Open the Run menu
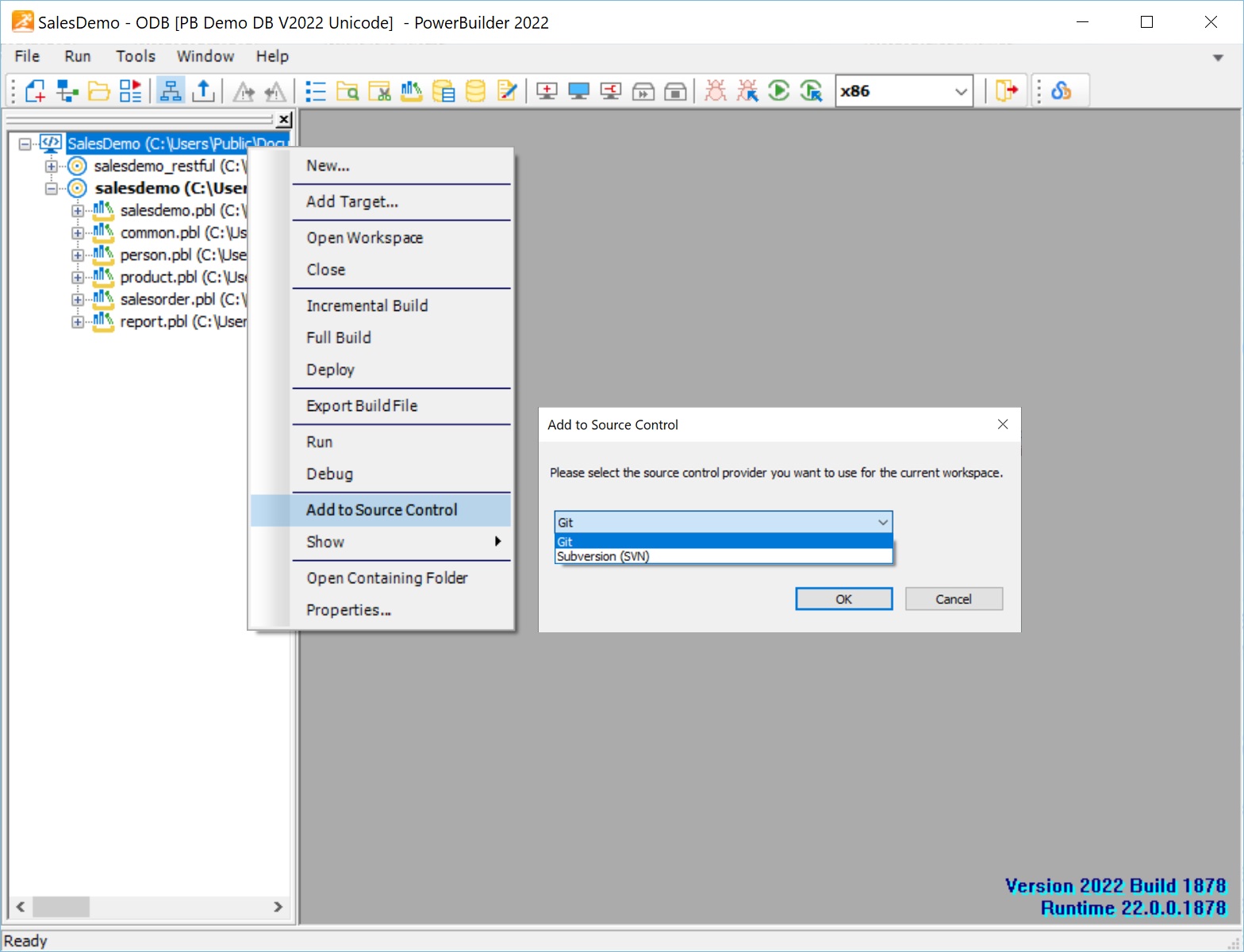This screenshot has width=1244, height=952. (x=78, y=56)
